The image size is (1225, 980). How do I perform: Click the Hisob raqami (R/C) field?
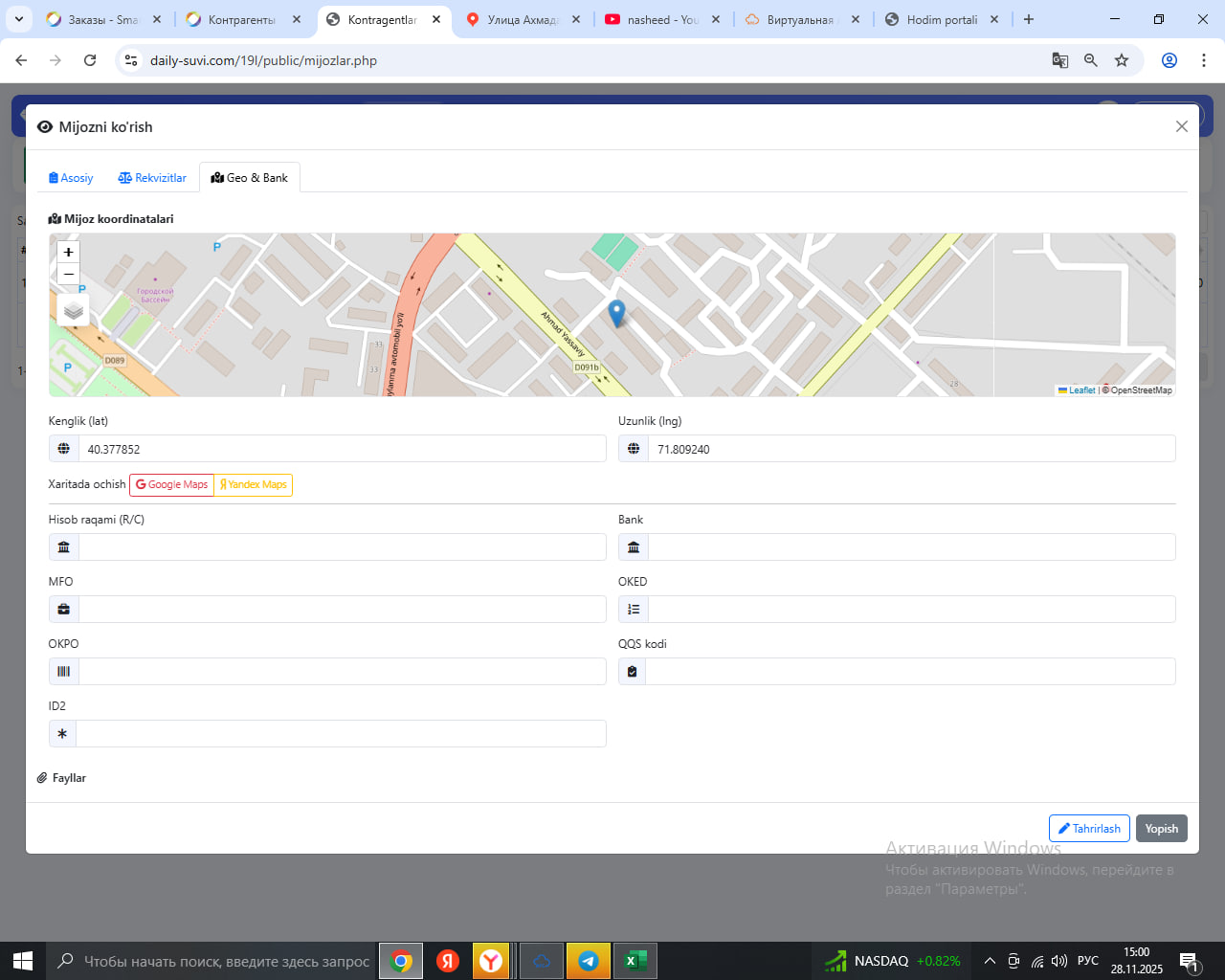tap(342, 547)
